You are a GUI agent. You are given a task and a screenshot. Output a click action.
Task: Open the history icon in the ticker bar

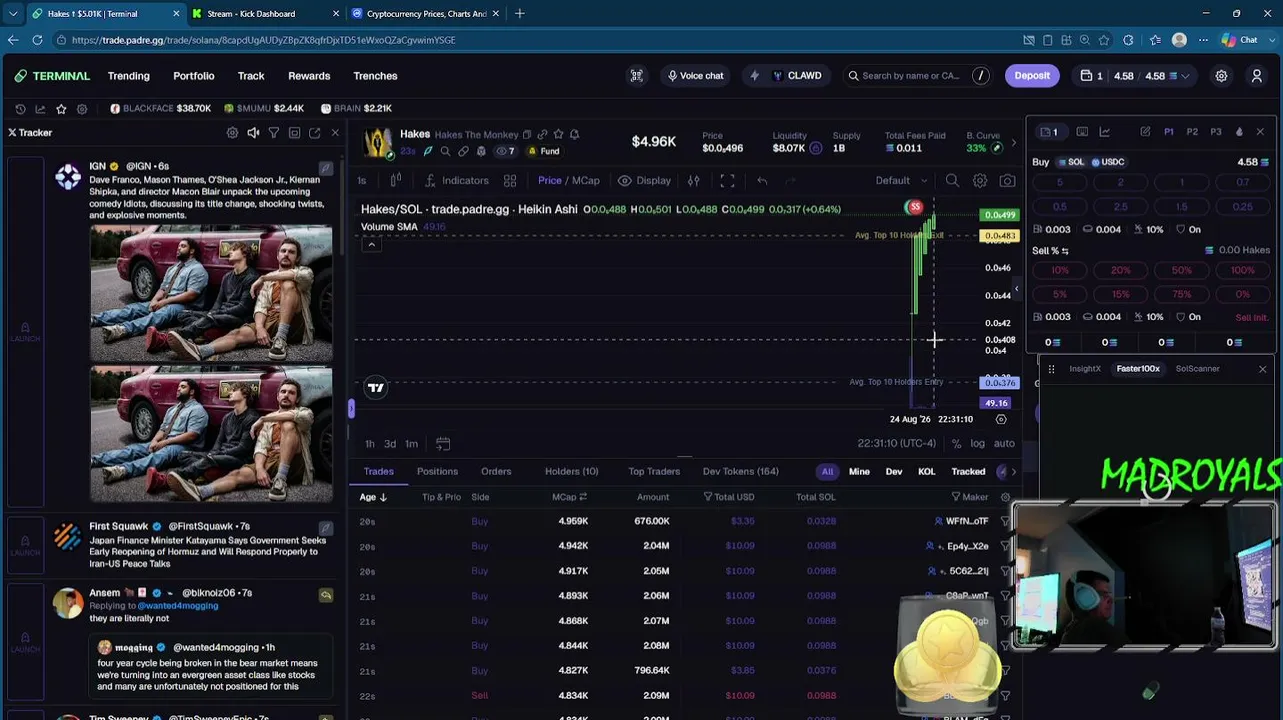tap(20, 108)
